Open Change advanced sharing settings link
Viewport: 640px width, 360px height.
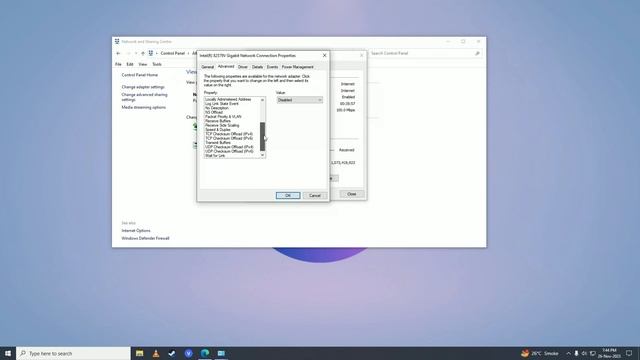pyautogui.click(x=144, y=97)
